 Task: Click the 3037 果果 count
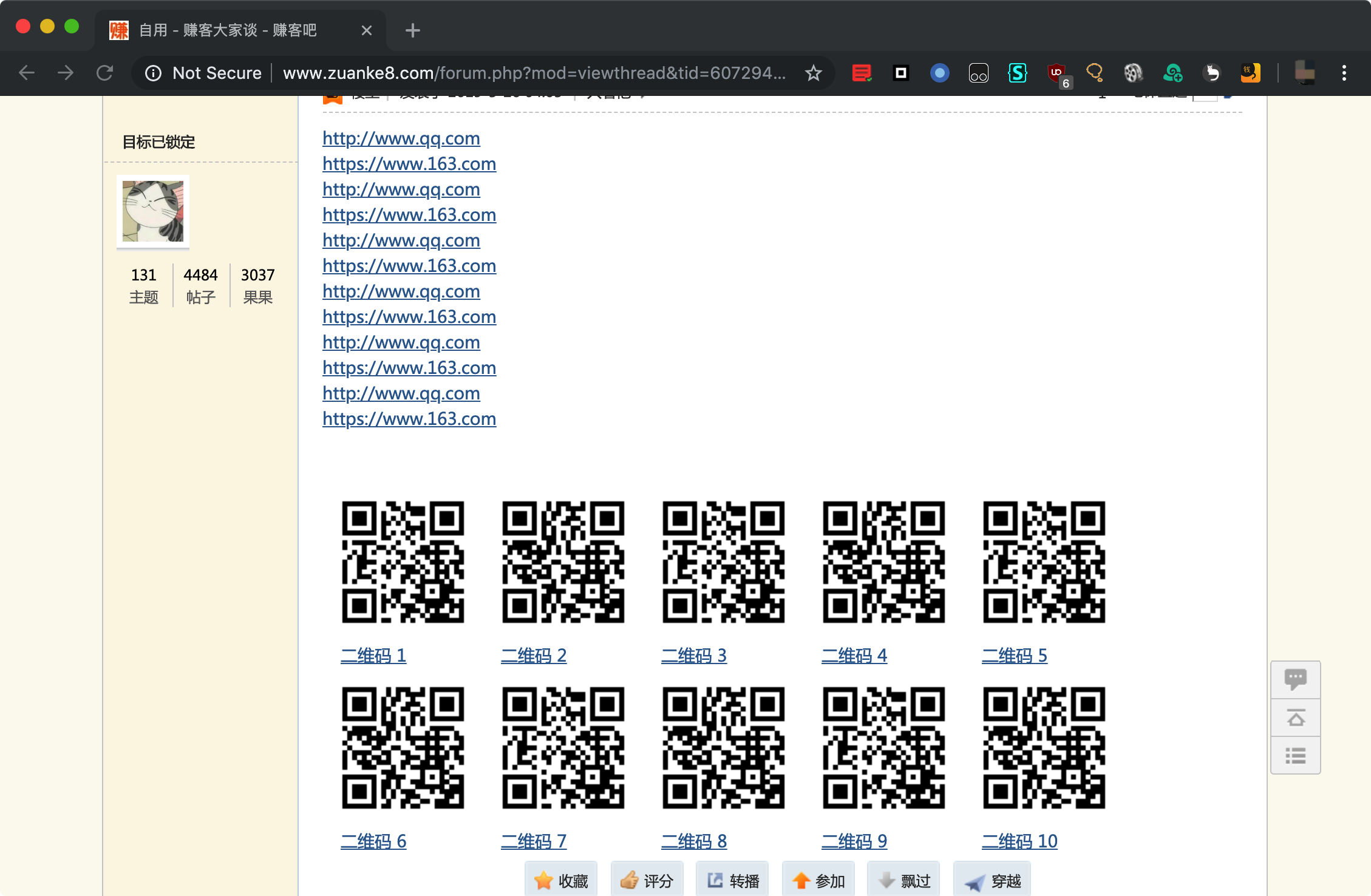(258, 286)
